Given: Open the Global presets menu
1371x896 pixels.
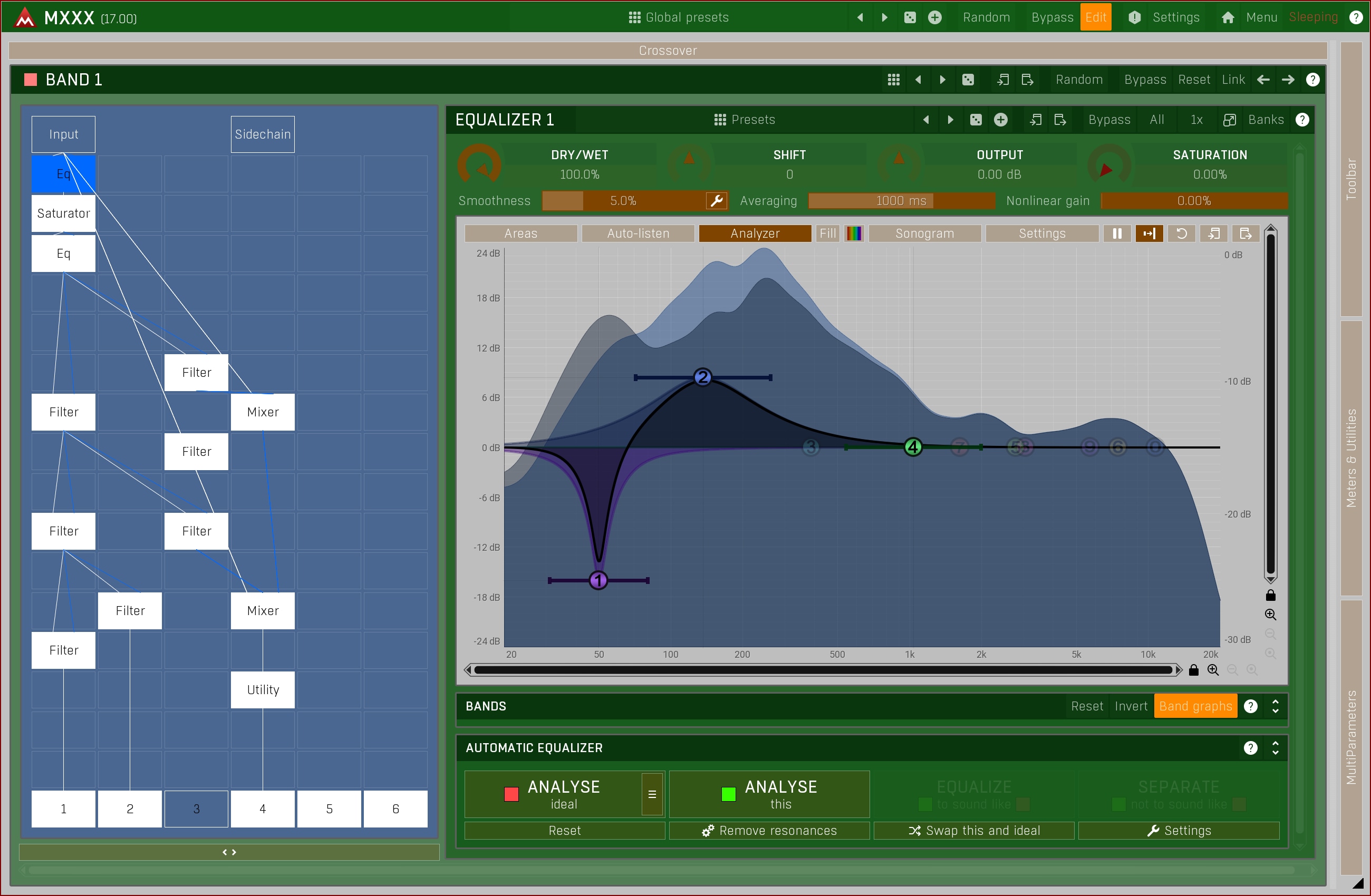Looking at the screenshot, I should pyautogui.click(x=679, y=17).
